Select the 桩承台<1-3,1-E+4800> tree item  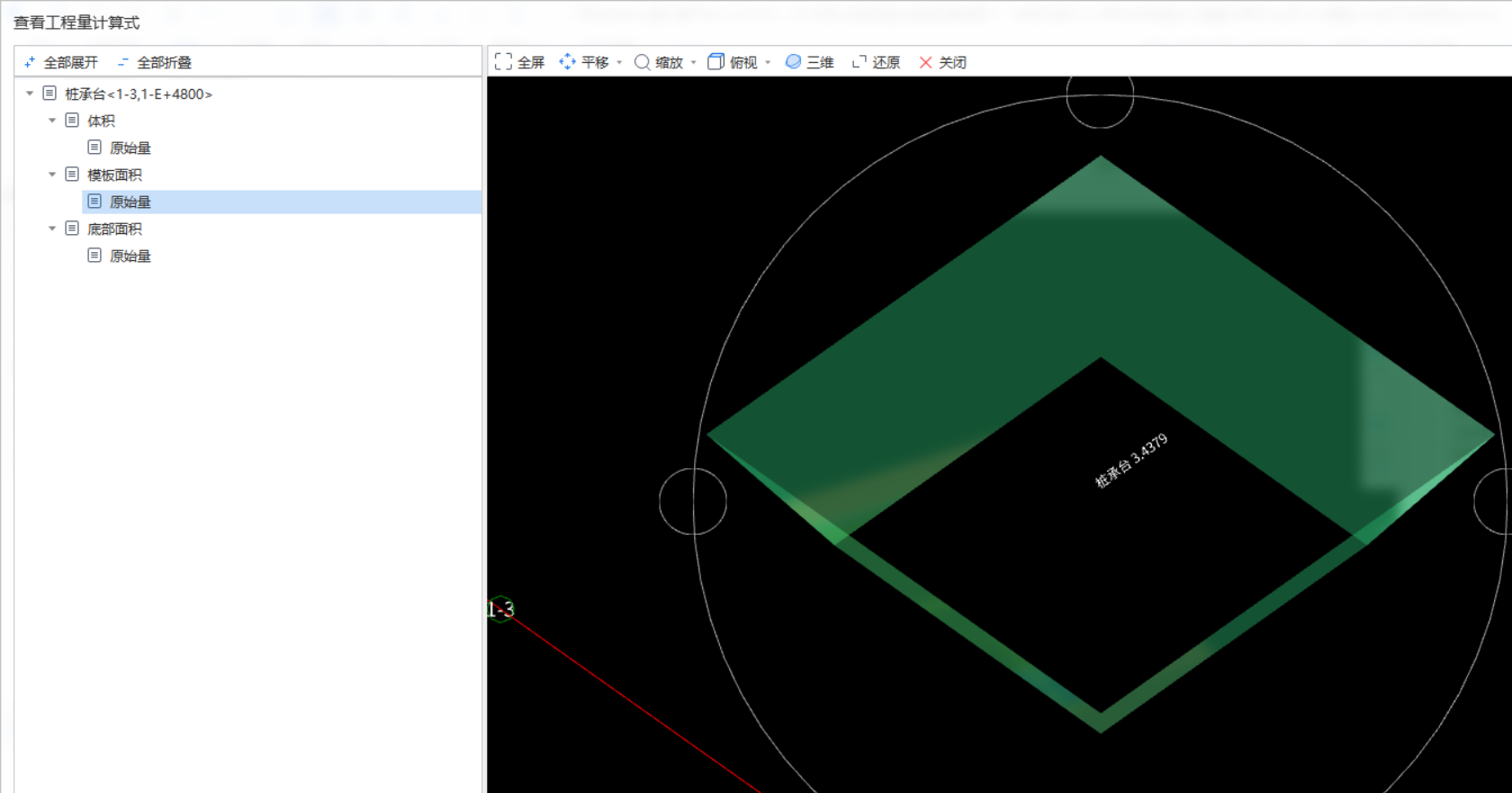pos(139,94)
